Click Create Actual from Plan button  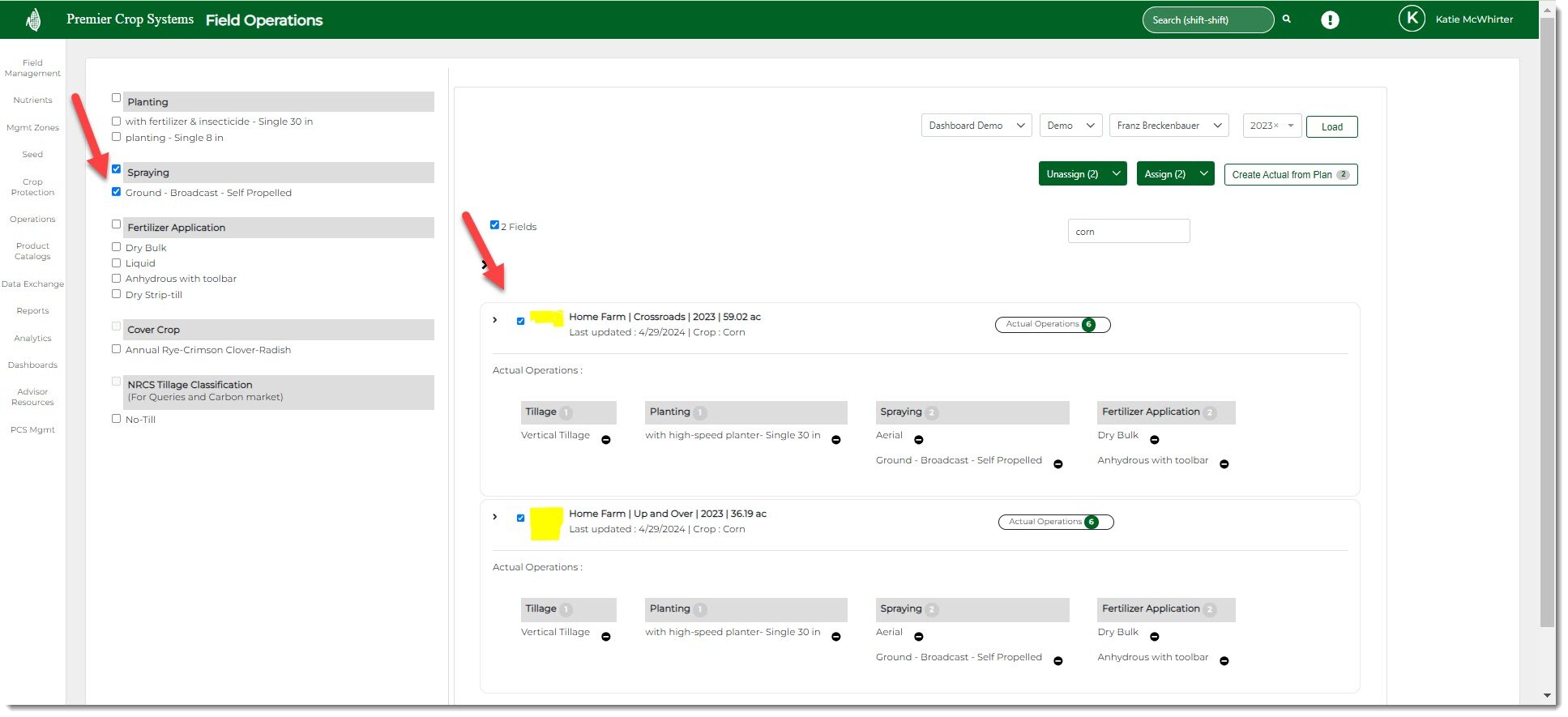(1290, 175)
